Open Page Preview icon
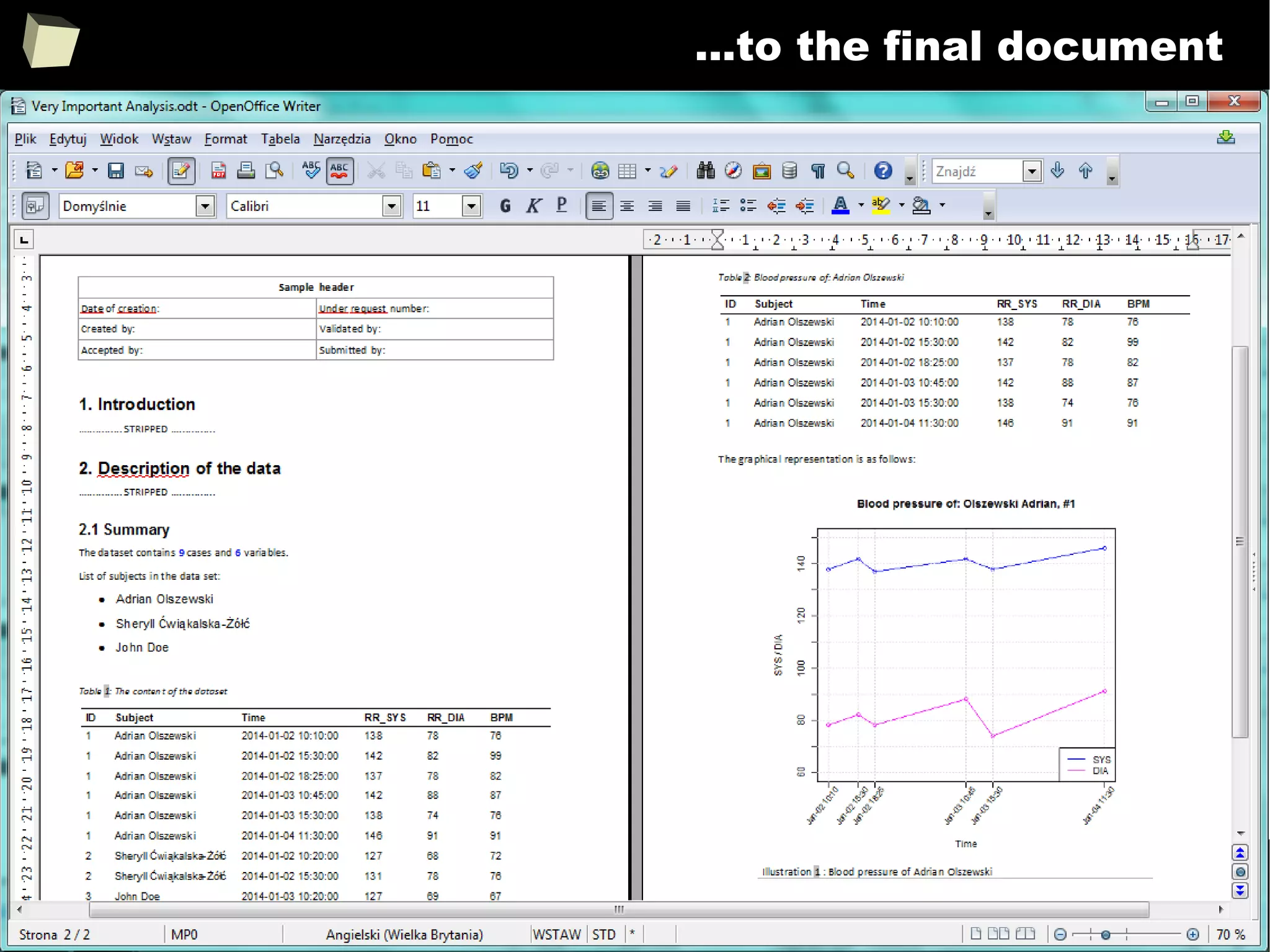Screen dimensions: 1270x952 click(x=274, y=171)
